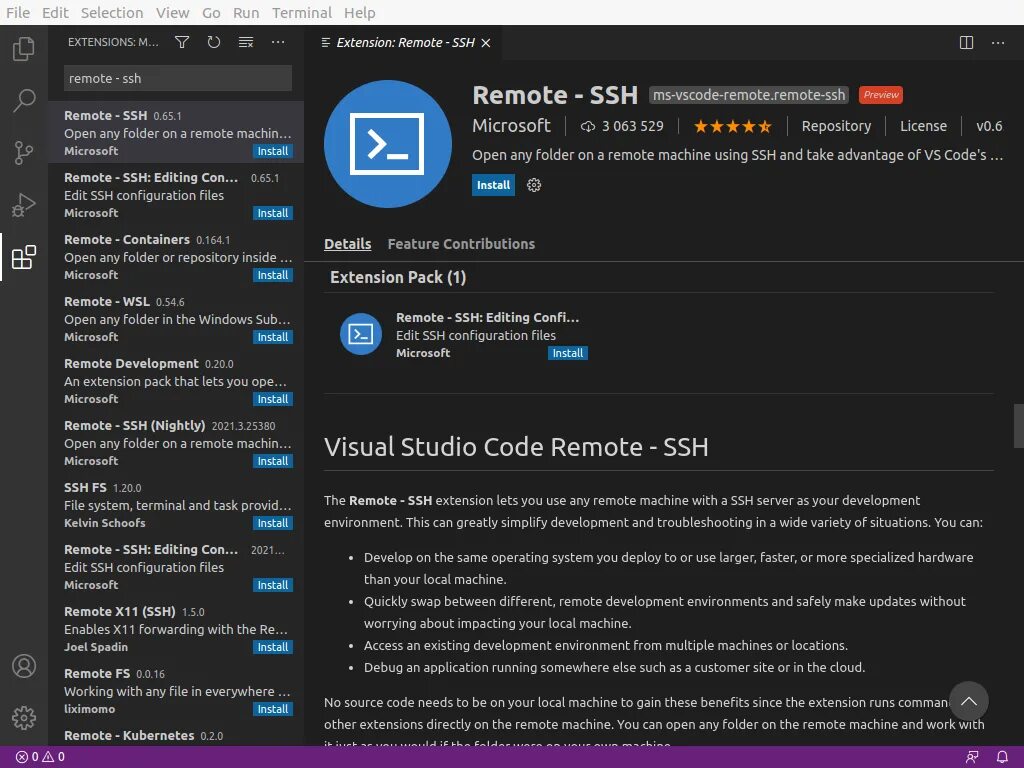Install Remote X11 (SSH) extension
Screen dimensions: 1024x768
(273, 647)
